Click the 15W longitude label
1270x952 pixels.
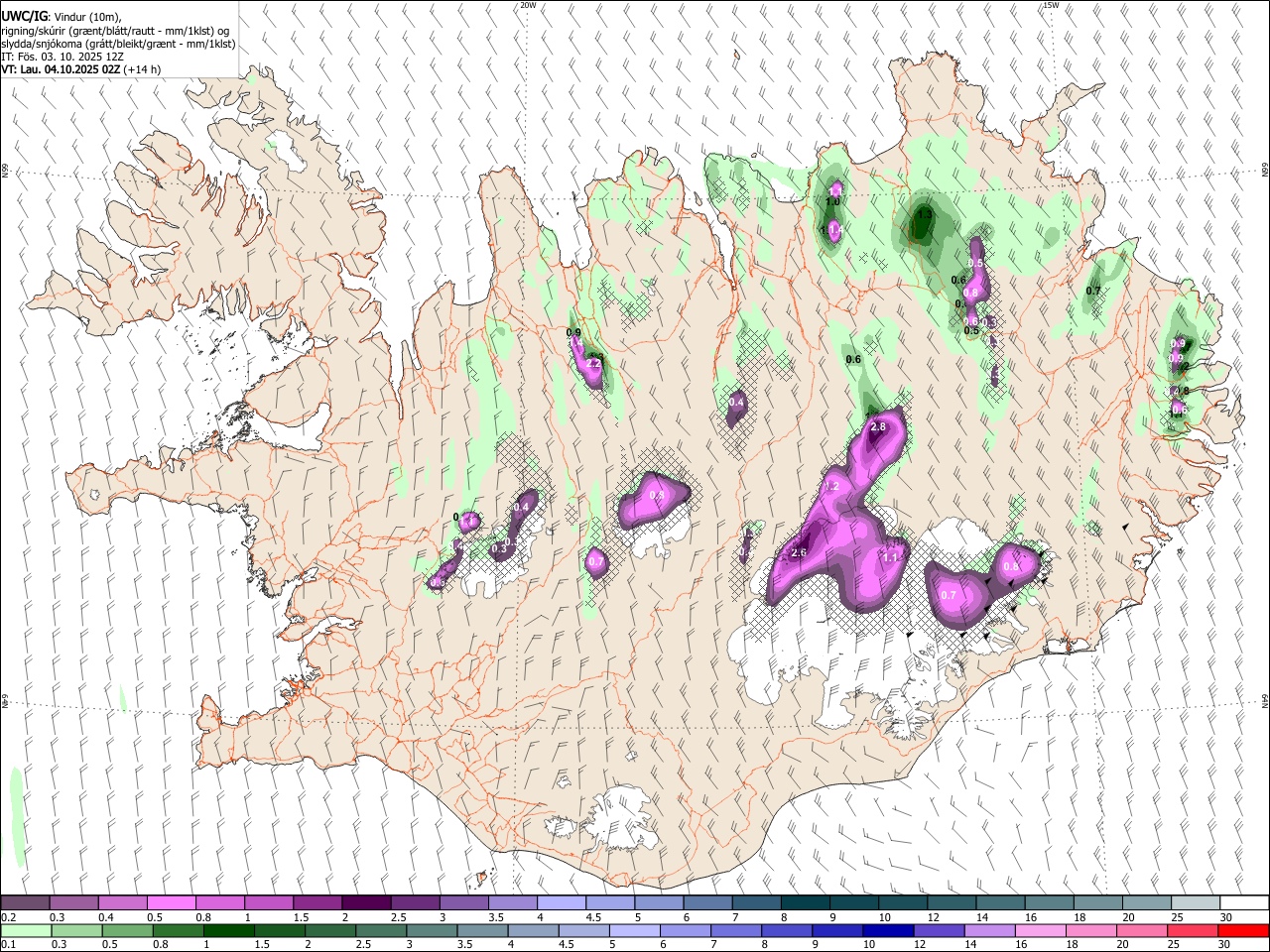(1052, 5)
